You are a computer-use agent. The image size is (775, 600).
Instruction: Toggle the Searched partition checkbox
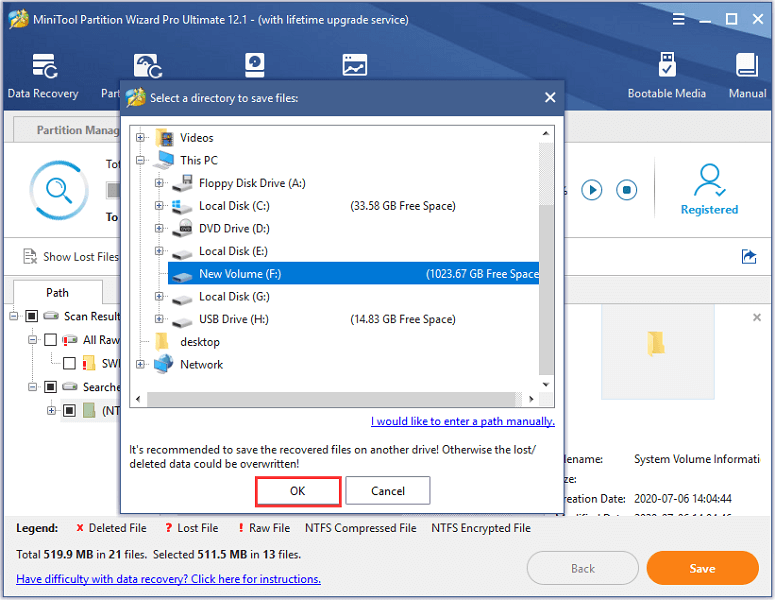[50, 386]
